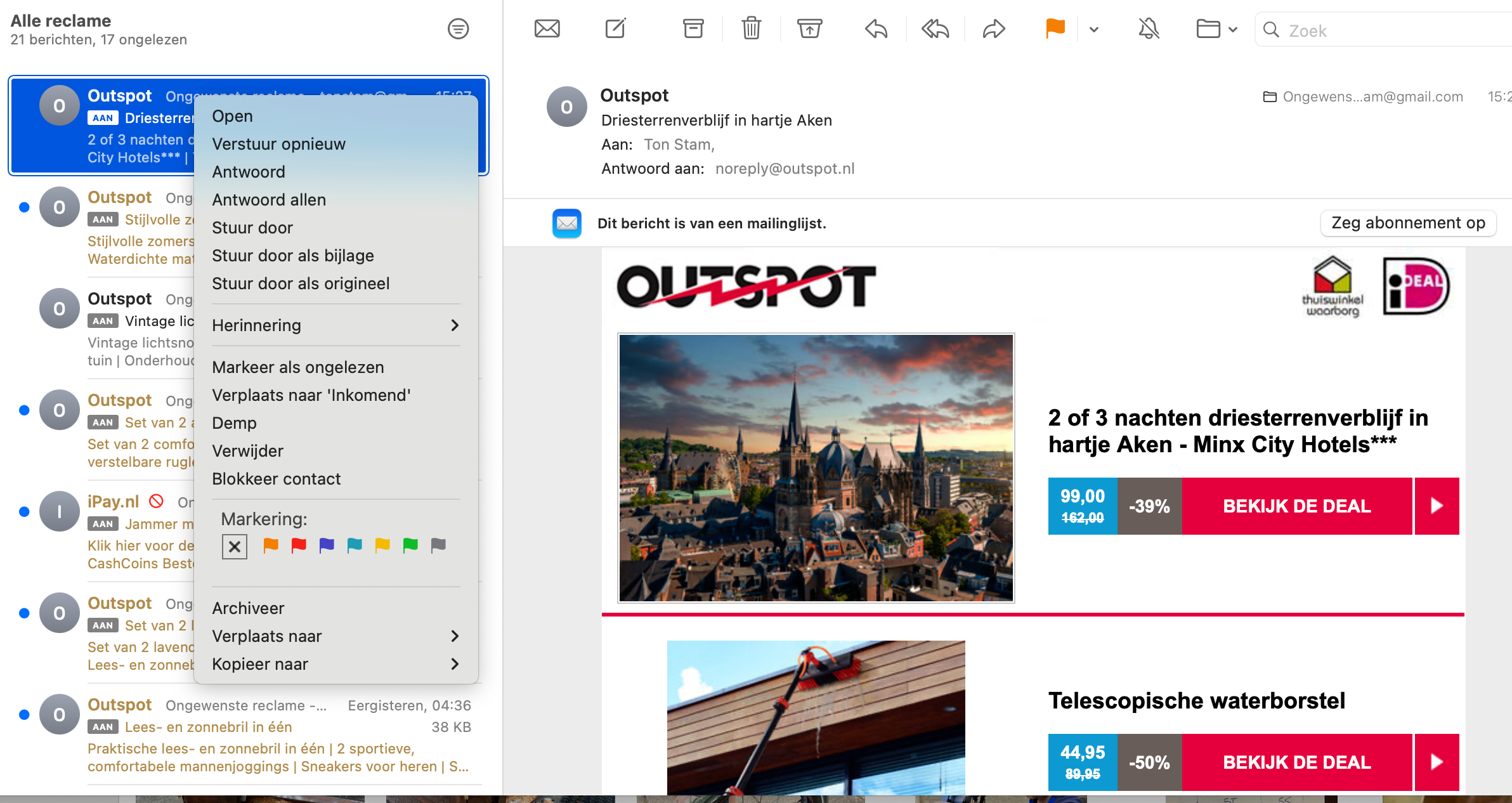Click play arrow beside Aken BEKIJK DE DEAL

click(x=1437, y=506)
